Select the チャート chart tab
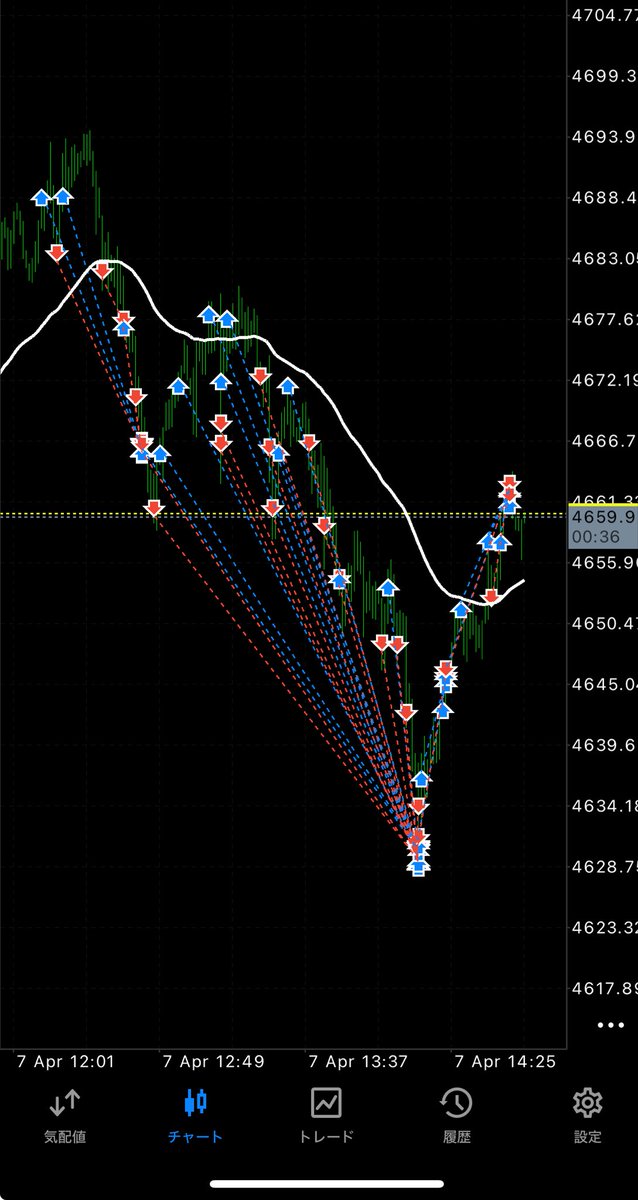 coord(196,1116)
